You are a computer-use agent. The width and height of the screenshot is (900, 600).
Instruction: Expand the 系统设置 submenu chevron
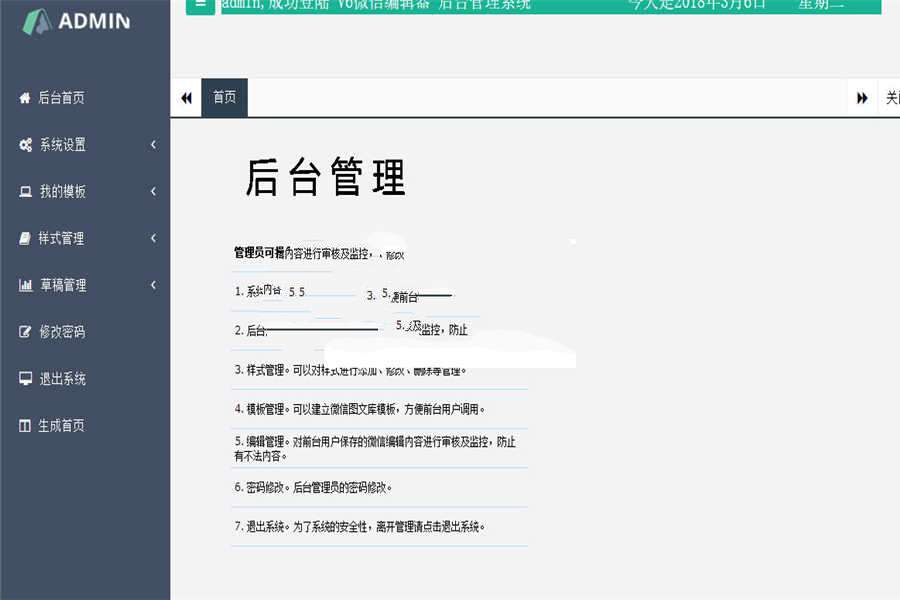(x=153, y=145)
